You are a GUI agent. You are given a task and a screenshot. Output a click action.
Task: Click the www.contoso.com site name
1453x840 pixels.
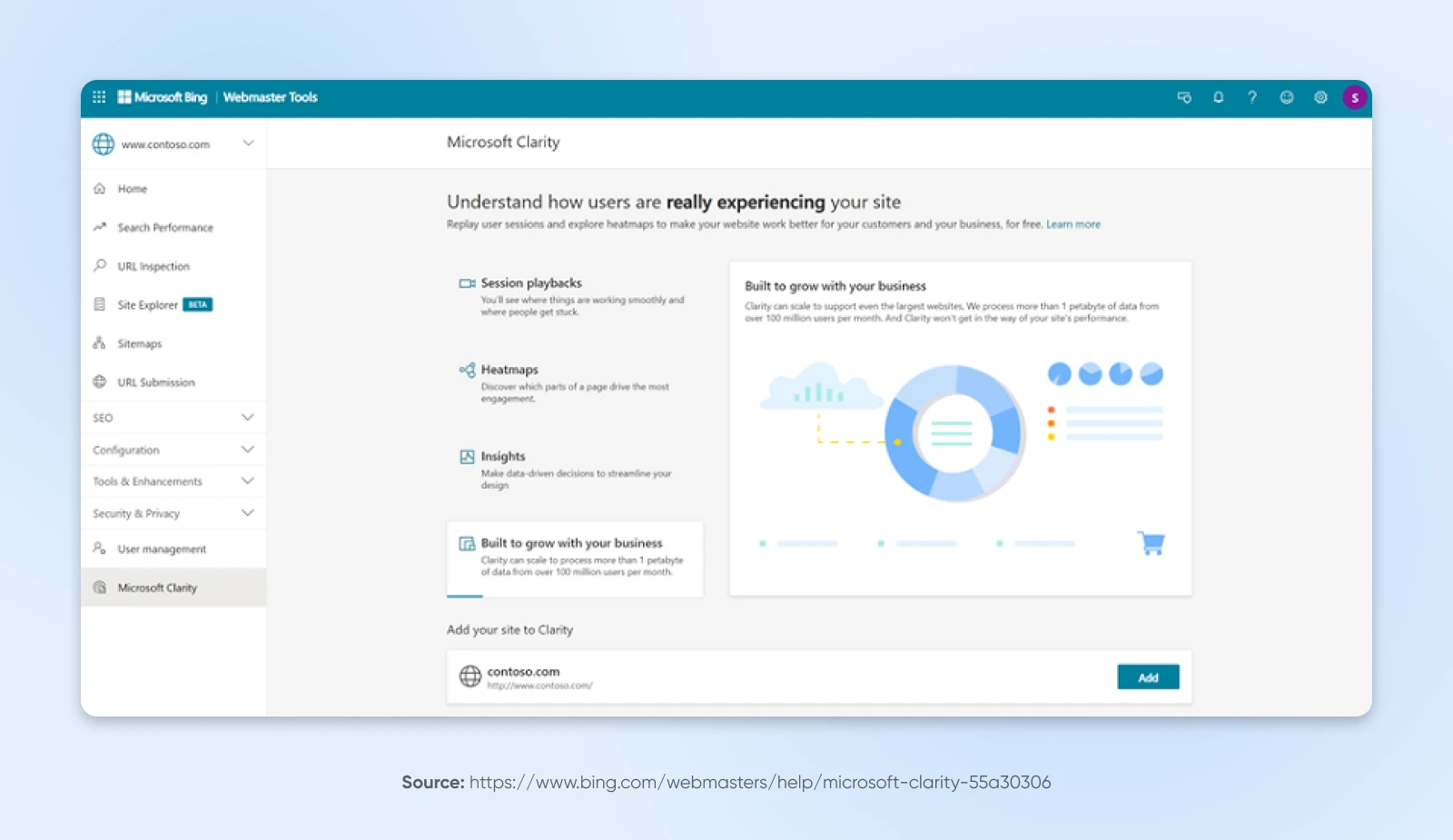165,144
